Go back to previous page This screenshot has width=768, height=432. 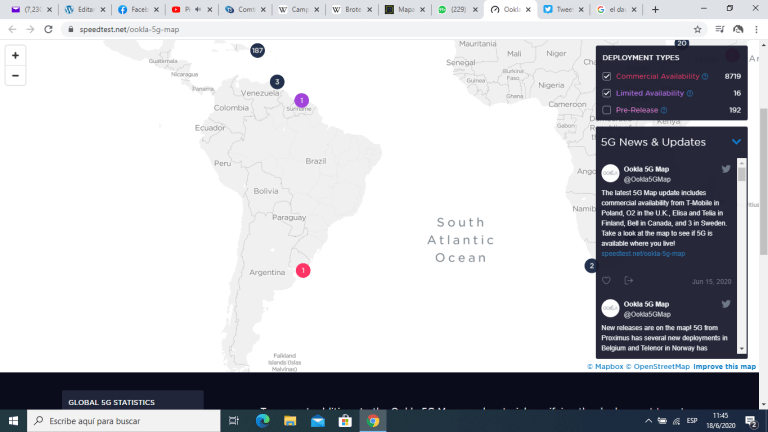click(x=12, y=29)
